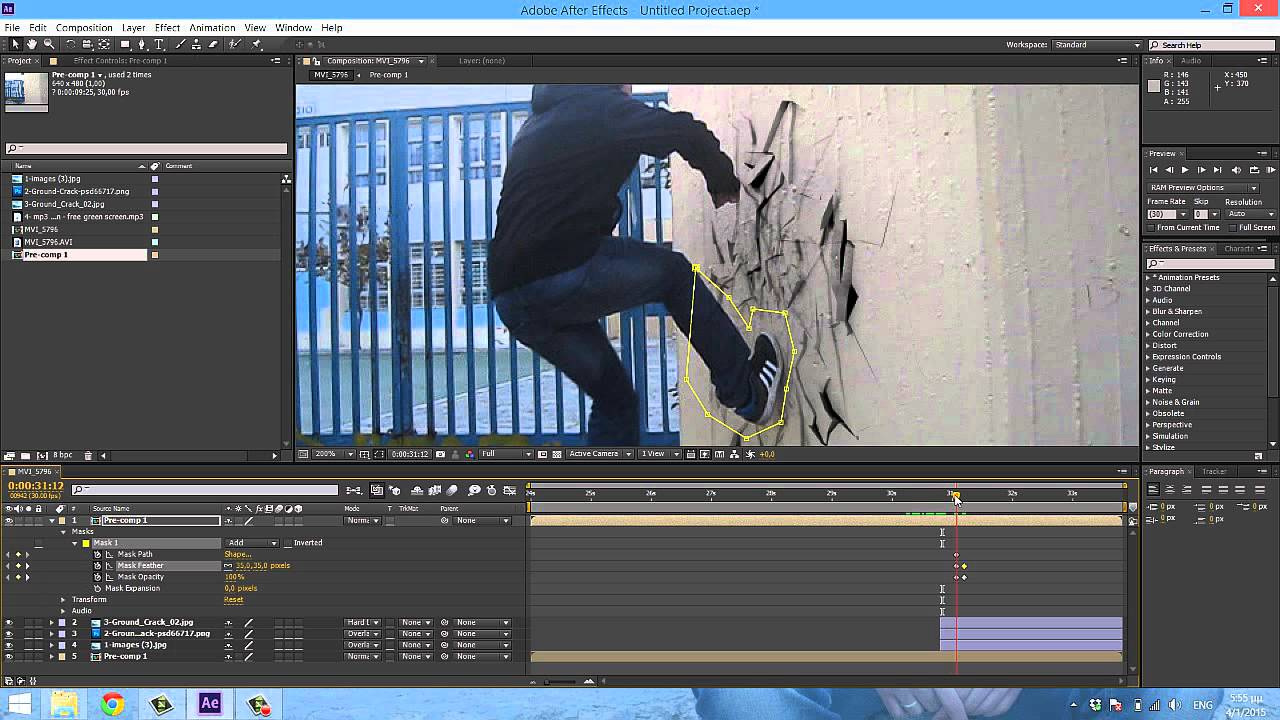
Task: Select the Roto Brush tool
Action: 235,44
